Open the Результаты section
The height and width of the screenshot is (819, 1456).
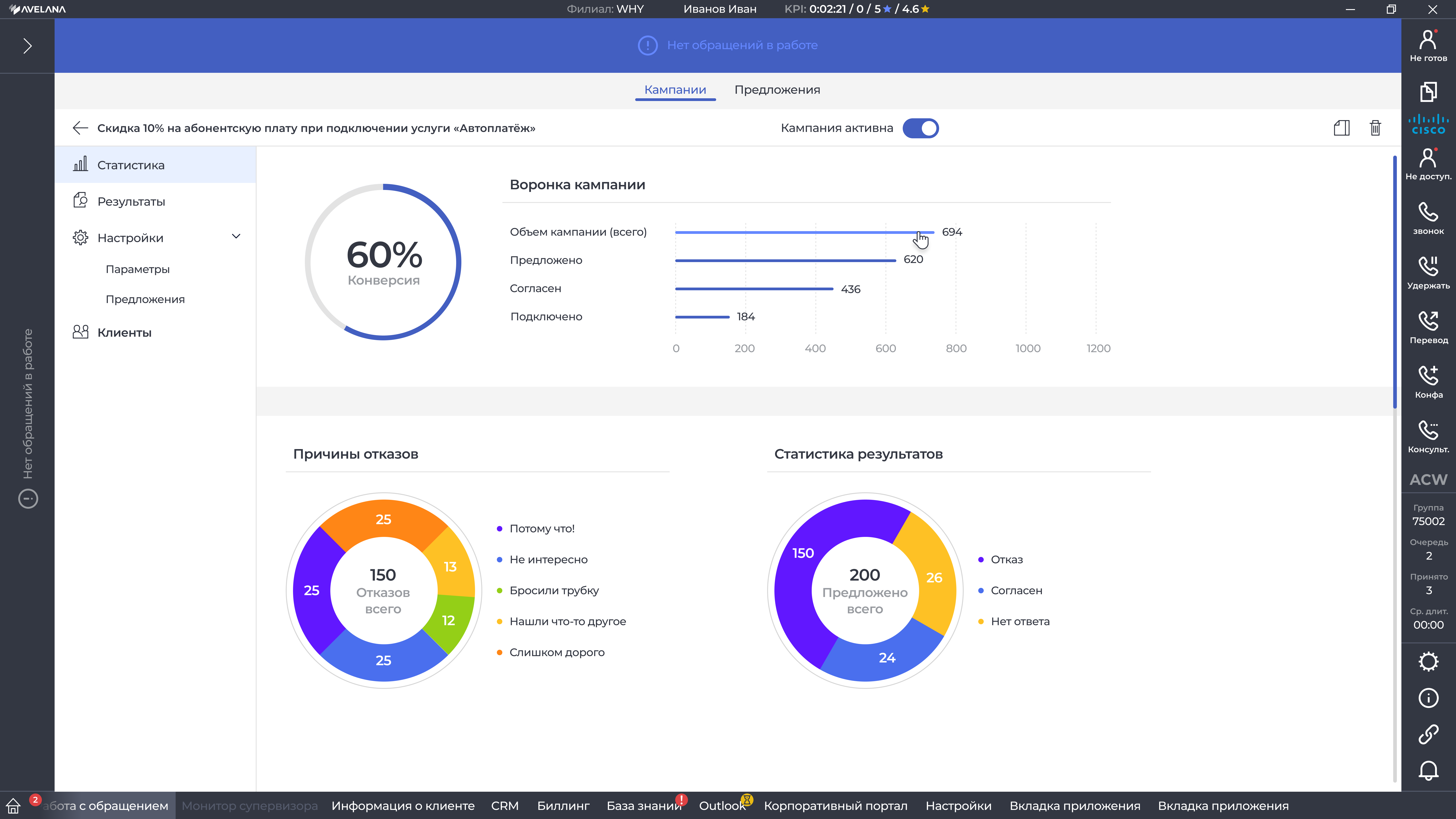(x=155, y=201)
